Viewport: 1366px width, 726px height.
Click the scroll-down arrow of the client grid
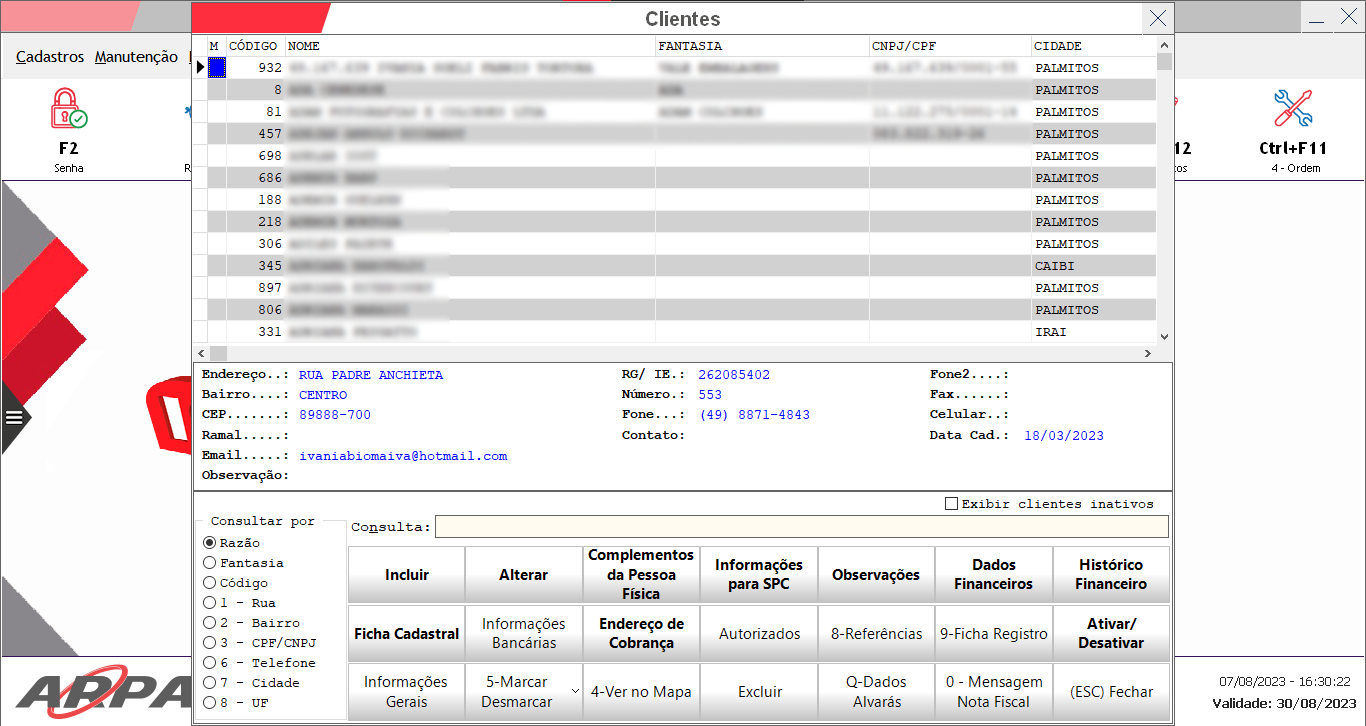click(x=1164, y=338)
